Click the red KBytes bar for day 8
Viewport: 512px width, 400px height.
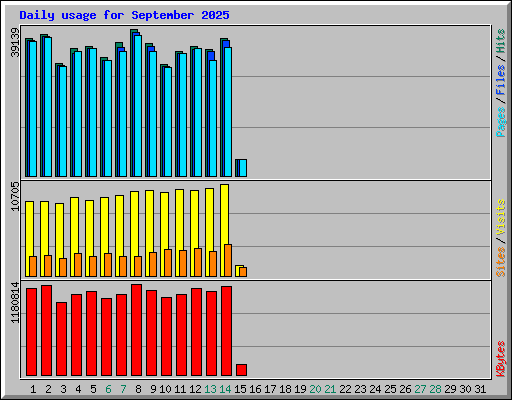coord(136,330)
